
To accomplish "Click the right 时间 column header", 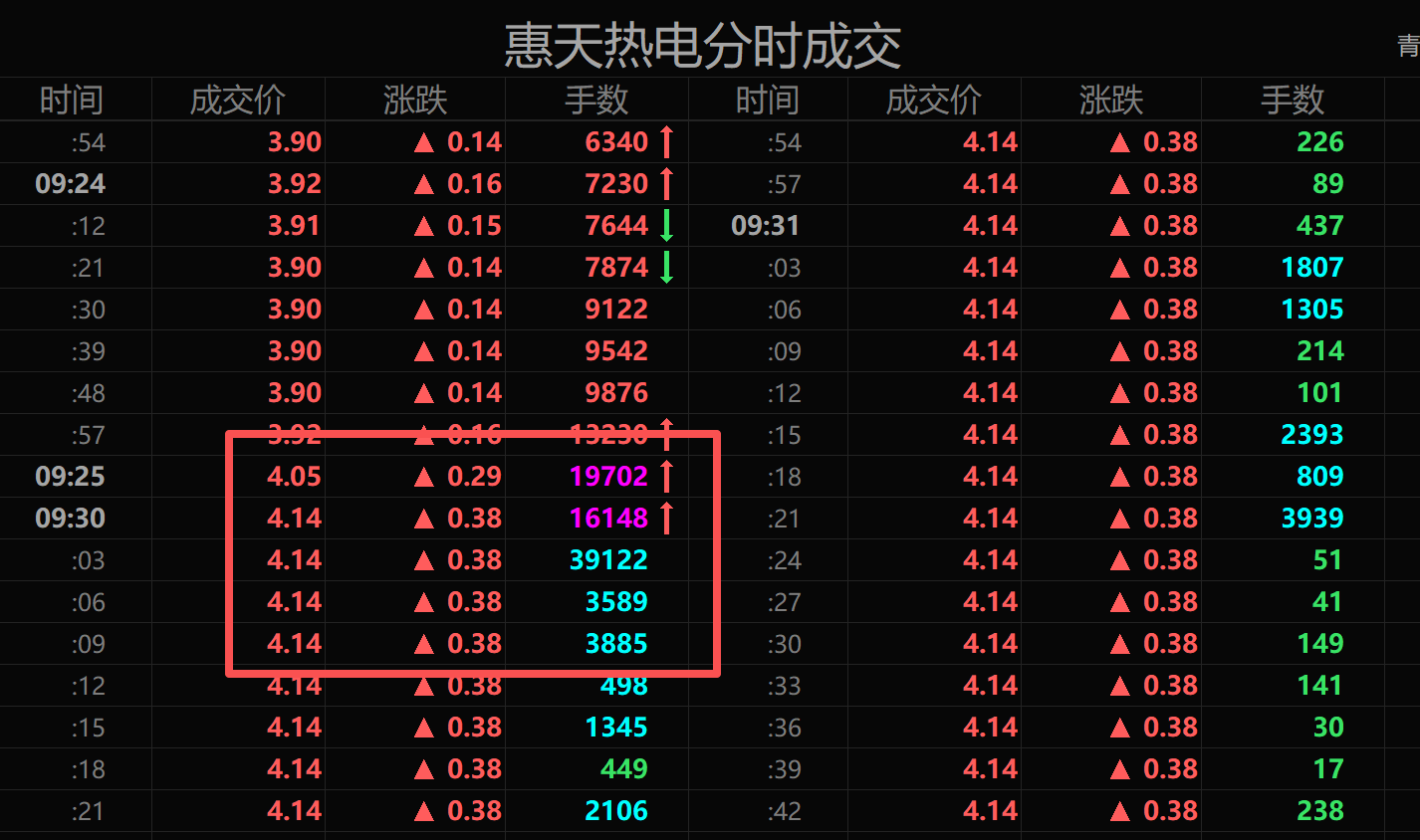I will pyautogui.click(x=767, y=100).
